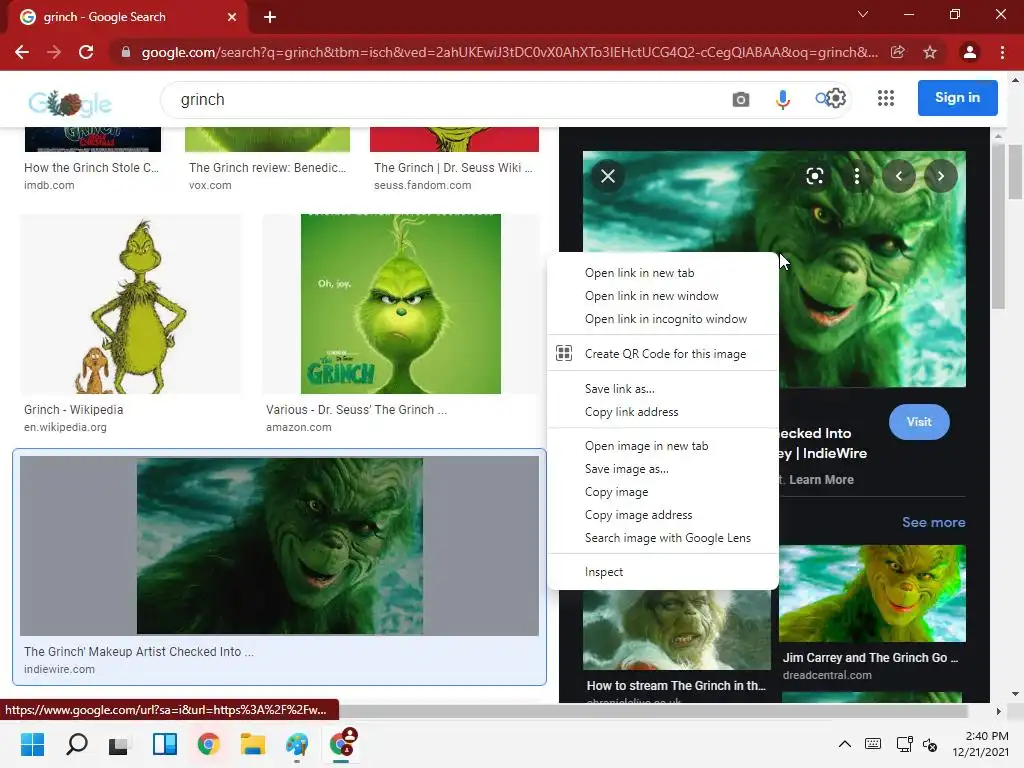This screenshot has height=768, width=1024.
Task: Click the Wikipedia Grinch cartoon thumbnail
Action: pos(131,304)
